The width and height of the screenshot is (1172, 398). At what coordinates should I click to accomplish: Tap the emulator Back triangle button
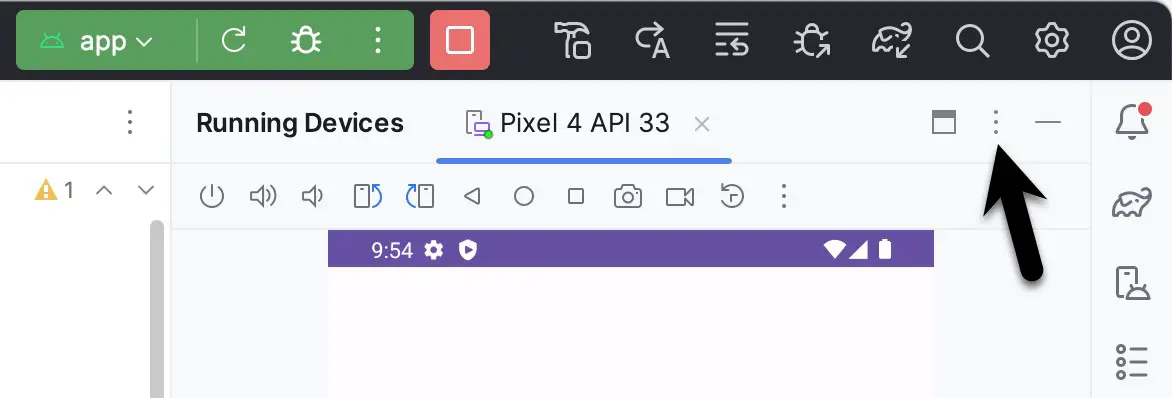[472, 197]
